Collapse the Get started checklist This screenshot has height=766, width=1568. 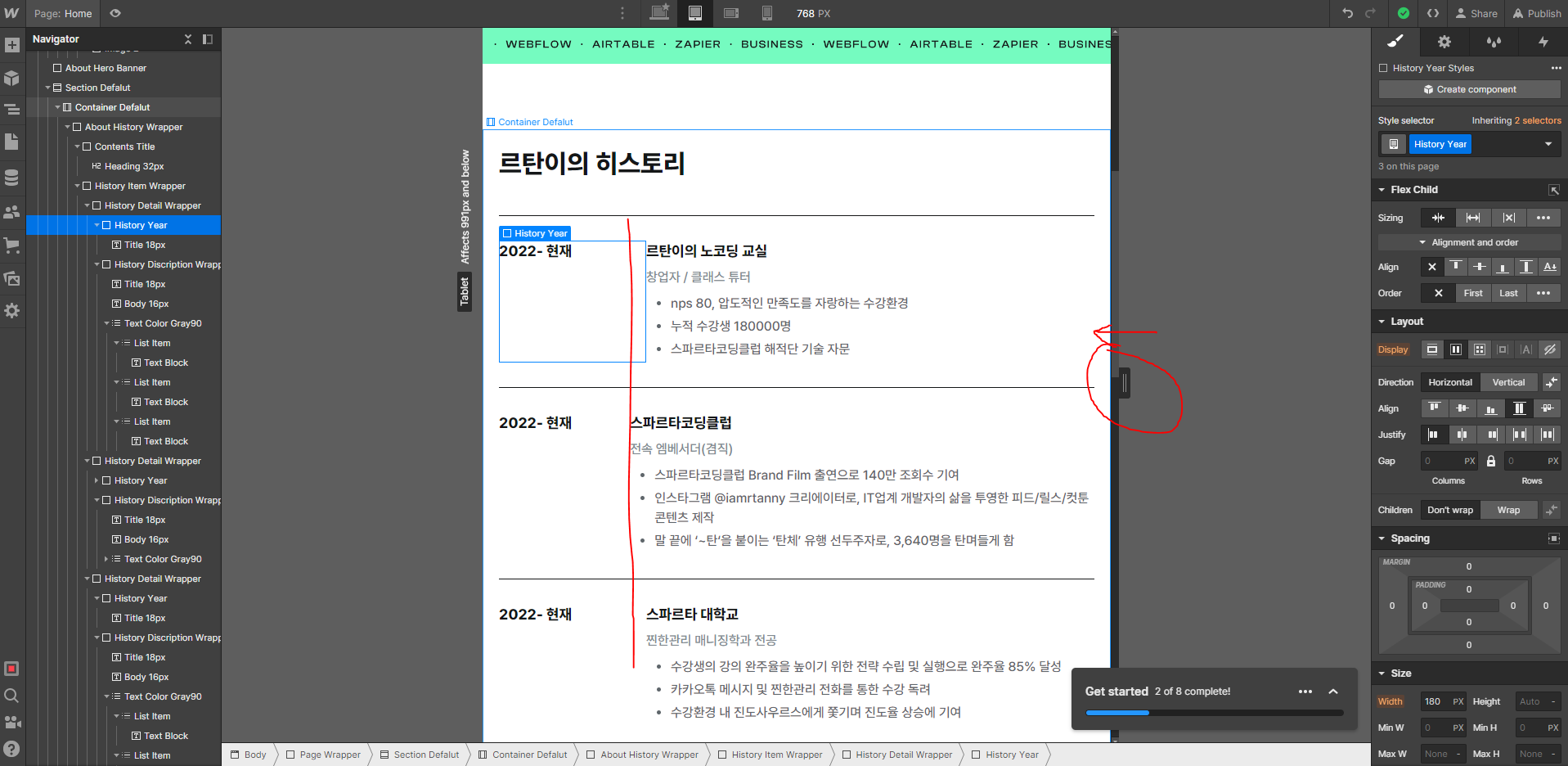pos(1333,692)
